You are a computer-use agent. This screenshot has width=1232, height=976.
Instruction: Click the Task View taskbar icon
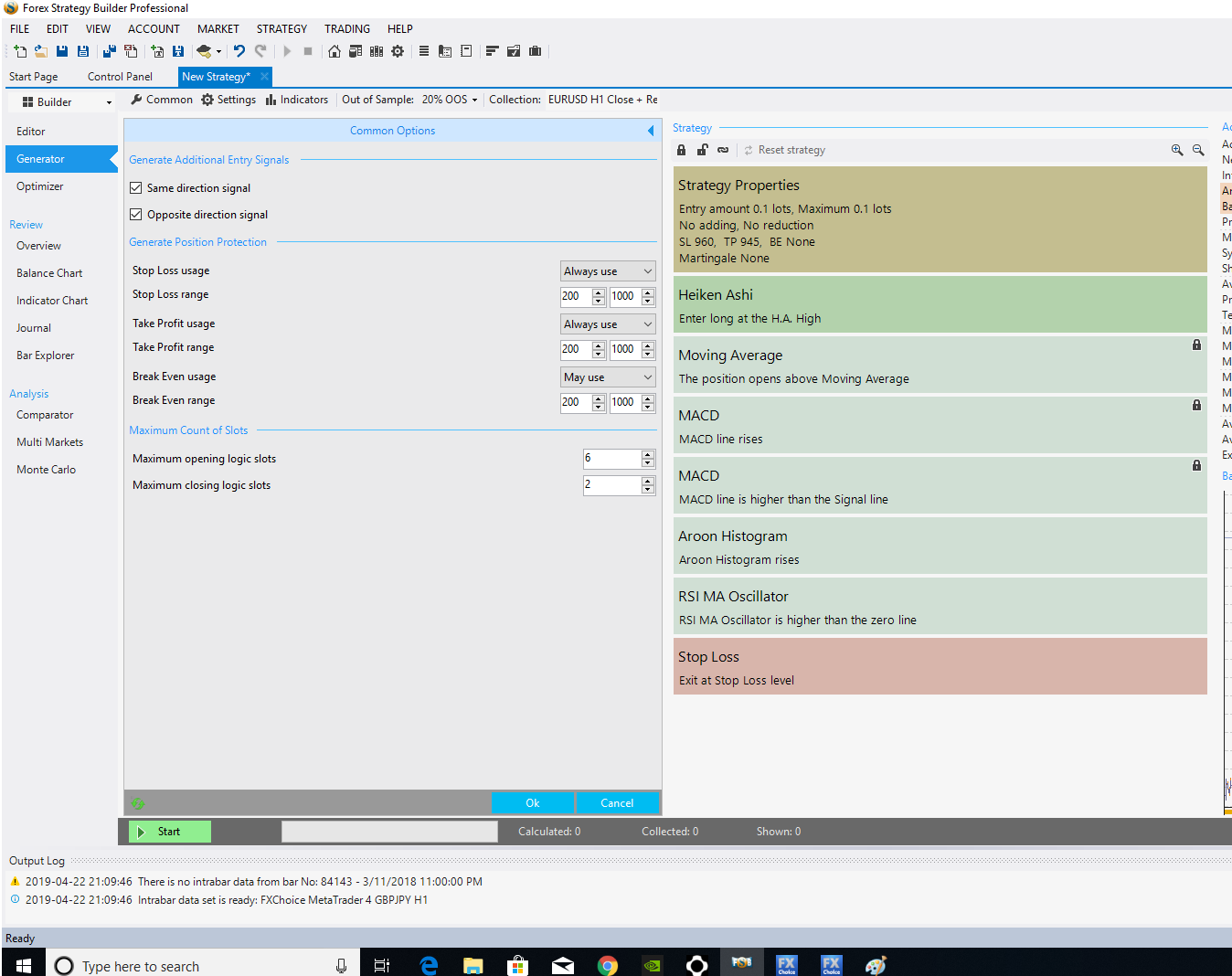coord(382,966)
